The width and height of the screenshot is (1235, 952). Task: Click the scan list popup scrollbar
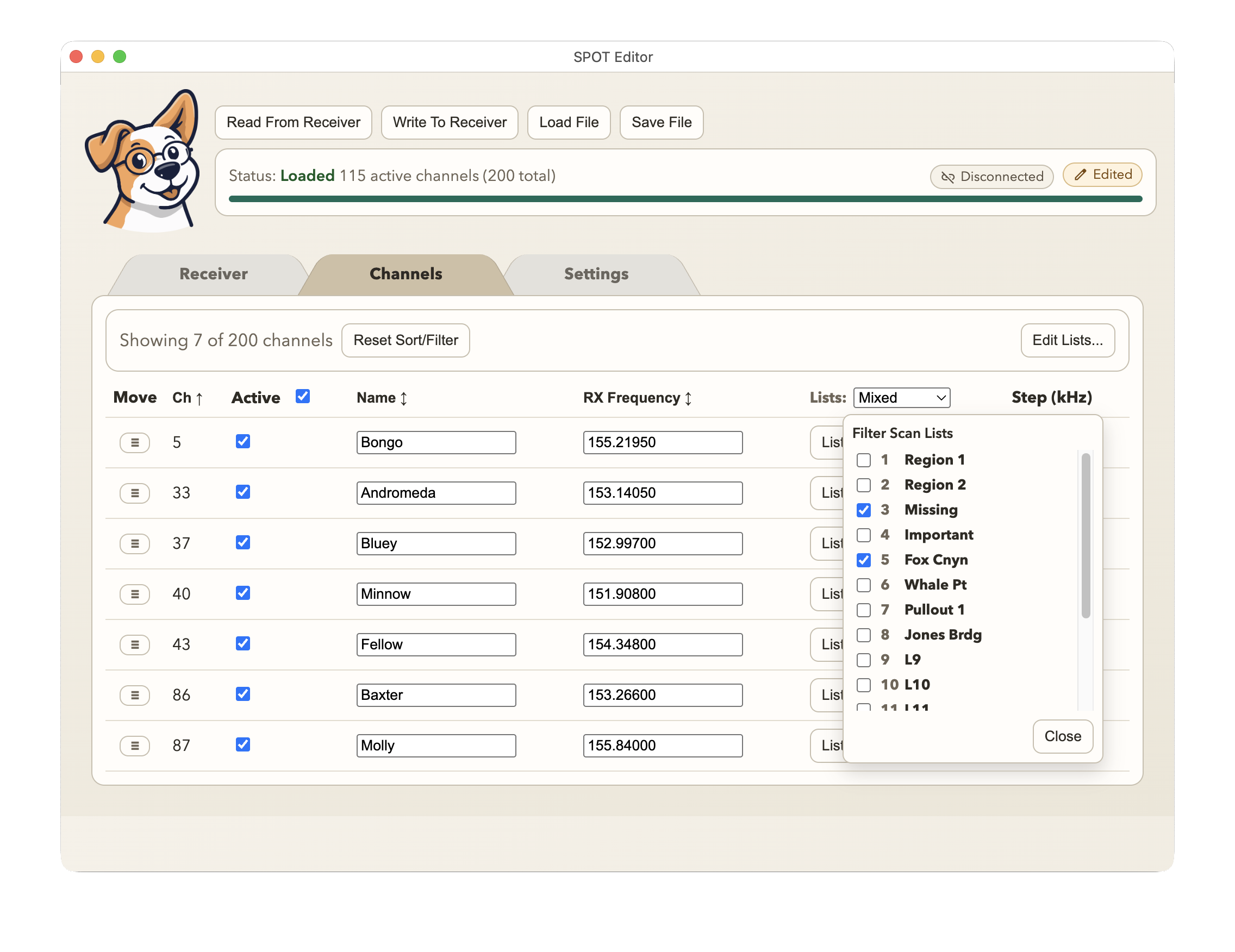tap(1085, 535)
